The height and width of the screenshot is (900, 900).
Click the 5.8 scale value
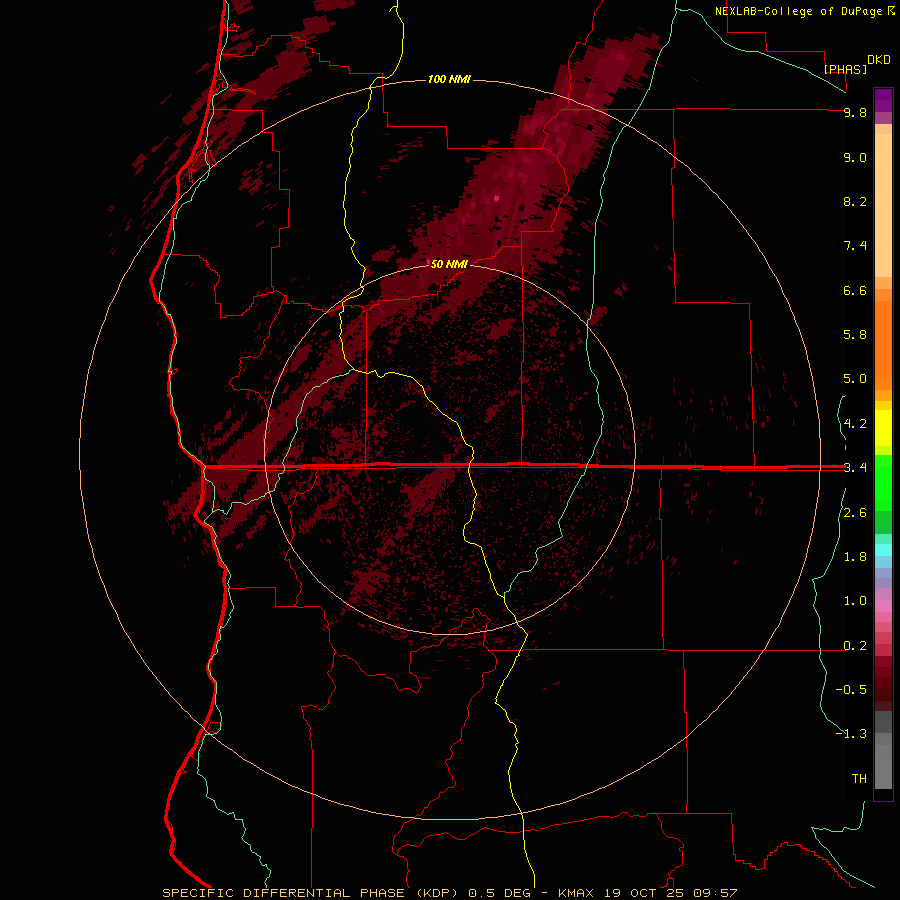[855, 335]
